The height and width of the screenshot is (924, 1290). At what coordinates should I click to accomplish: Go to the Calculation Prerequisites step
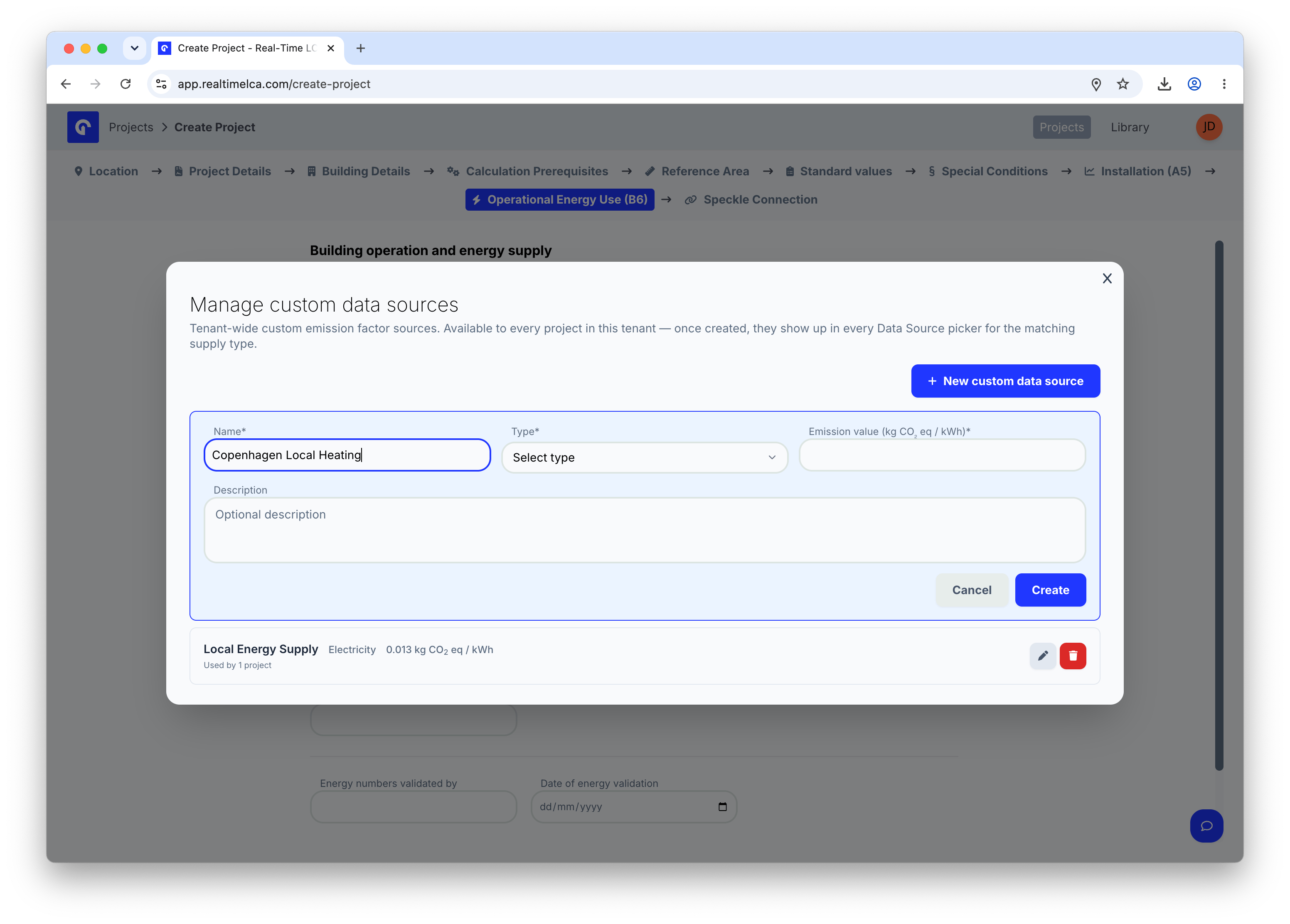pos(528,171)
